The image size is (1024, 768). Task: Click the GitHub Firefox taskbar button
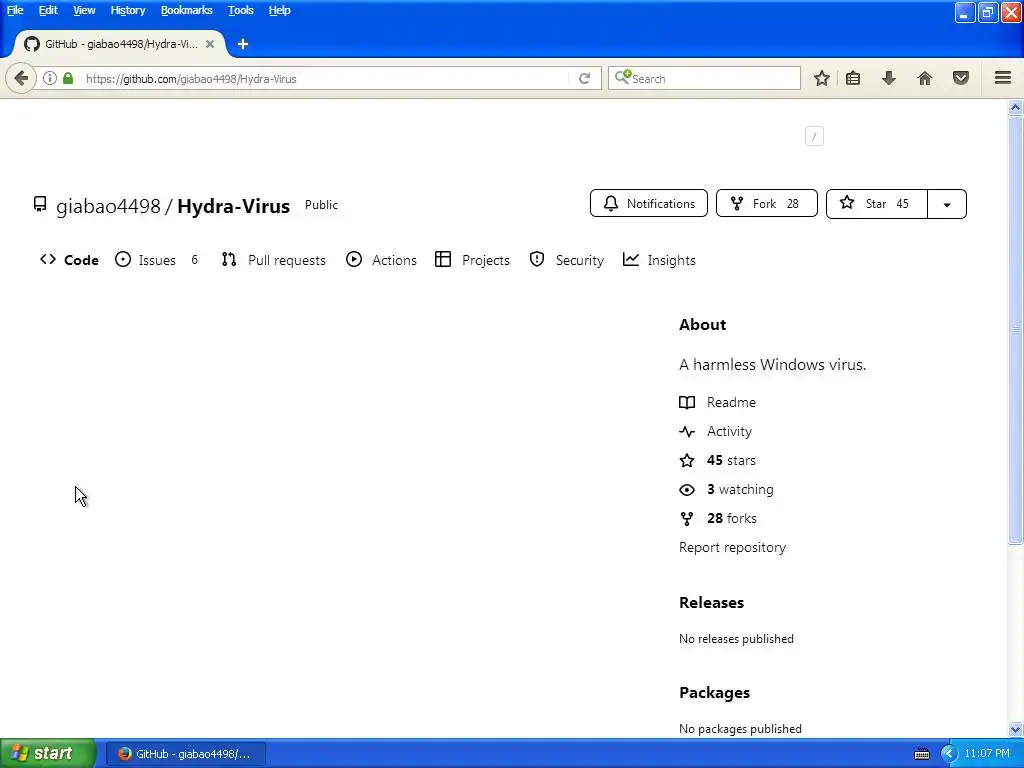[x=185, y=754]
